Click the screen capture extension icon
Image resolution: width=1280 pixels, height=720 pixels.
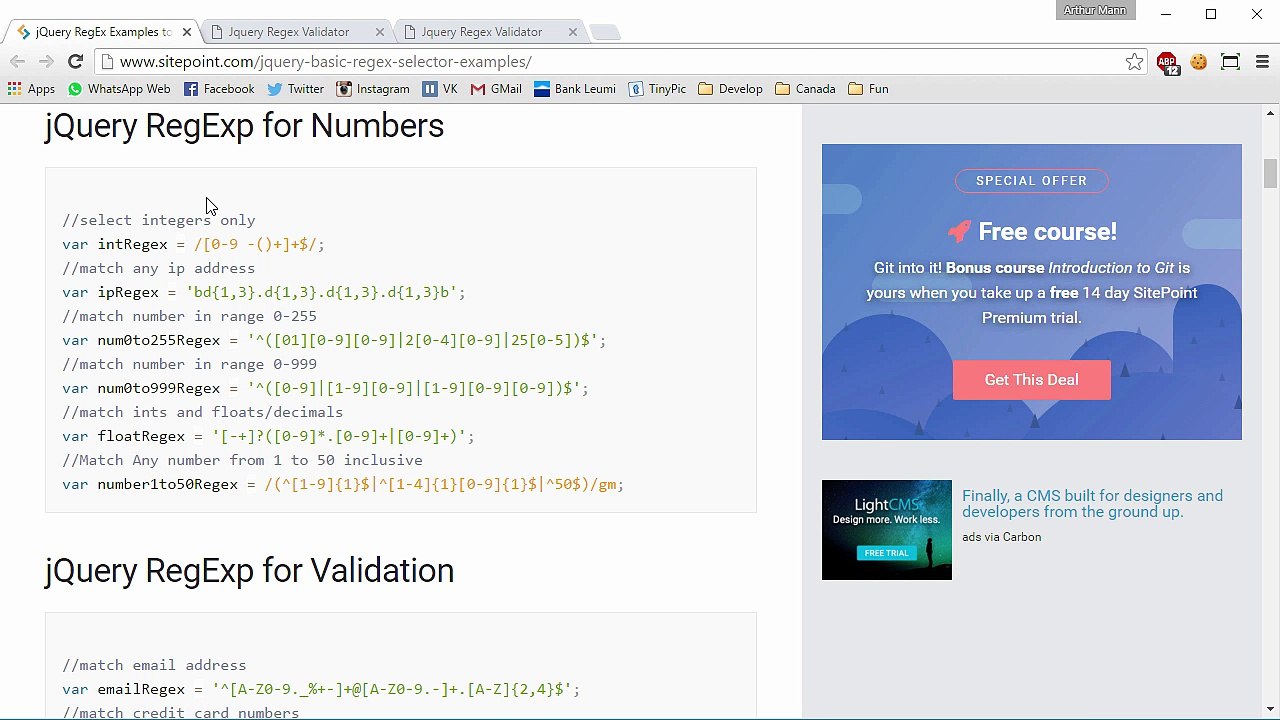[1230, 62]
